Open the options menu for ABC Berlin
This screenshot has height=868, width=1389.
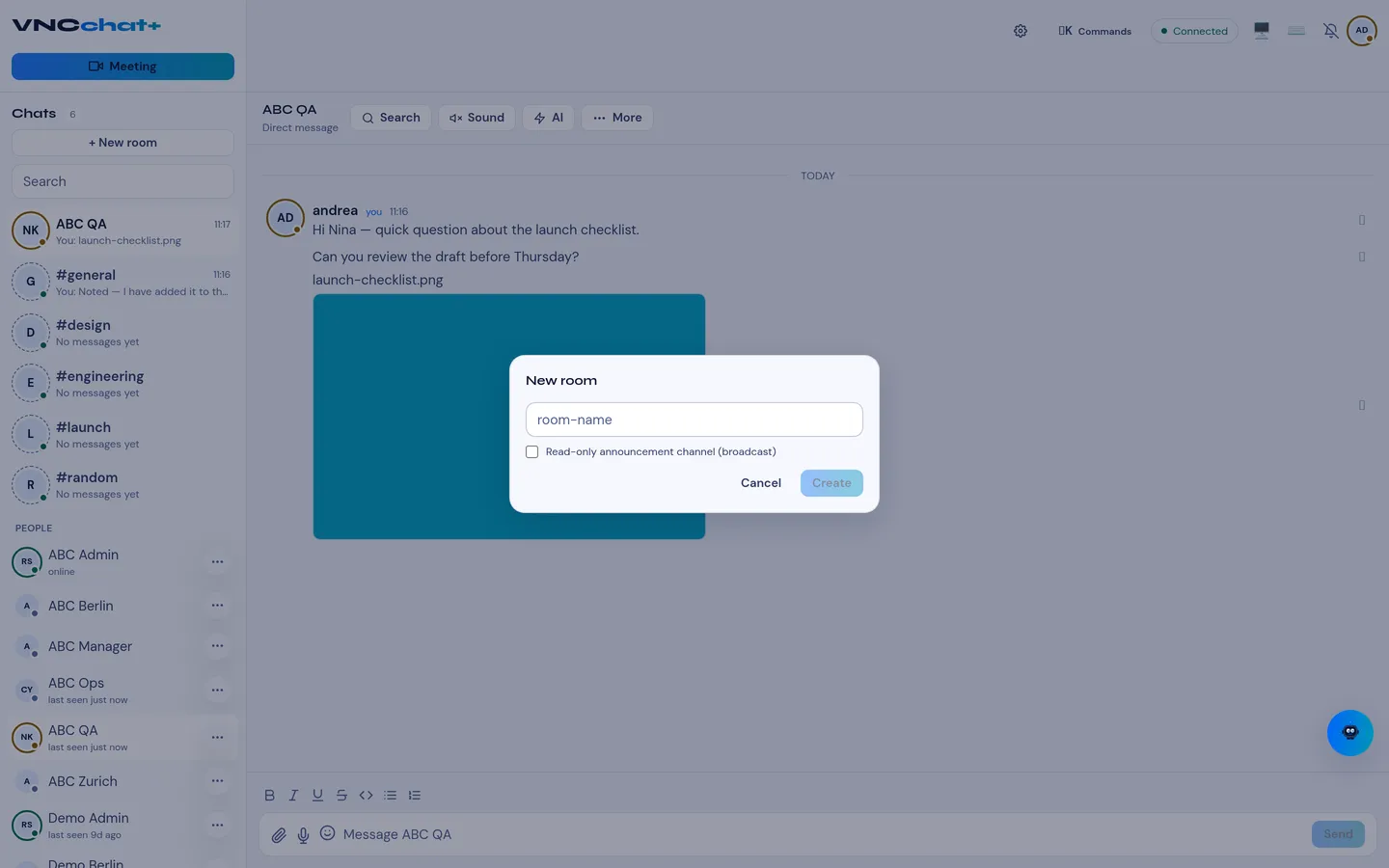217,606
